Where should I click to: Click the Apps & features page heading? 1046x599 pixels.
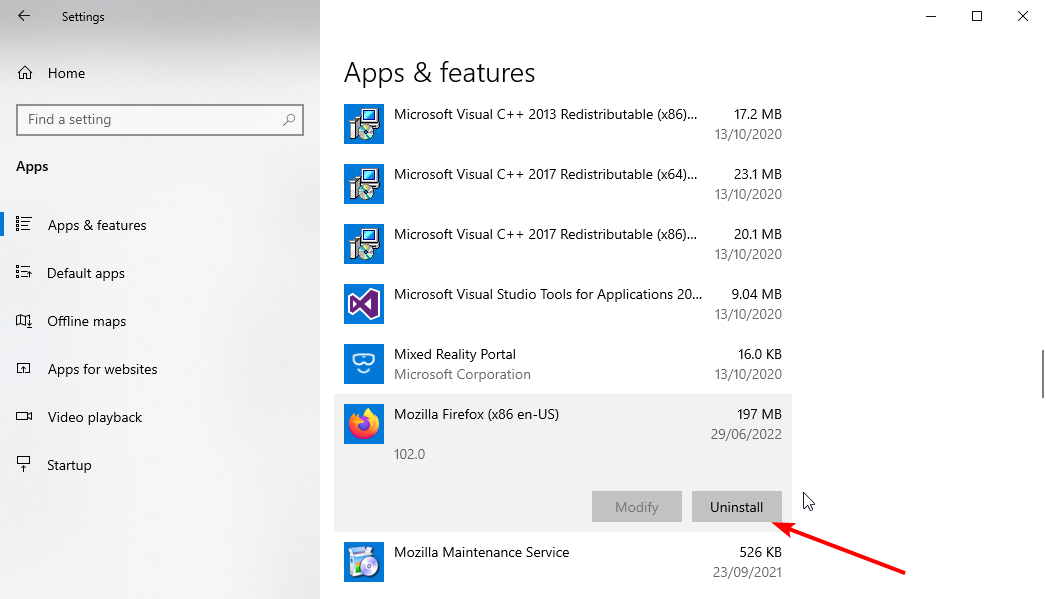439,73
